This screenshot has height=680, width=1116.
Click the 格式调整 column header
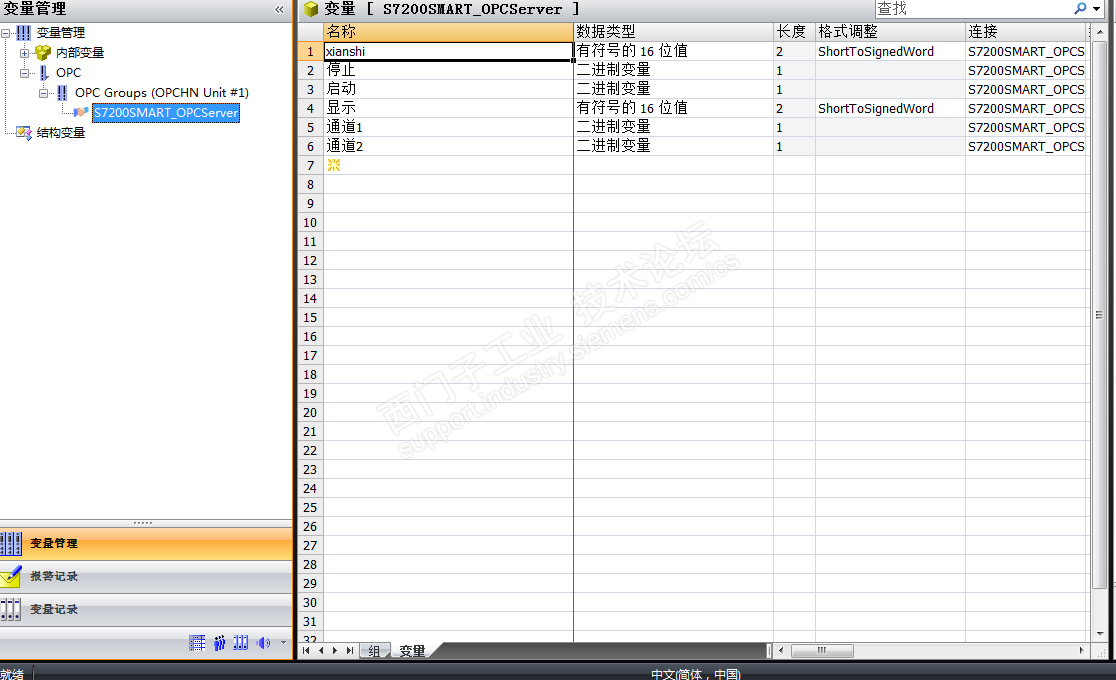890,31
